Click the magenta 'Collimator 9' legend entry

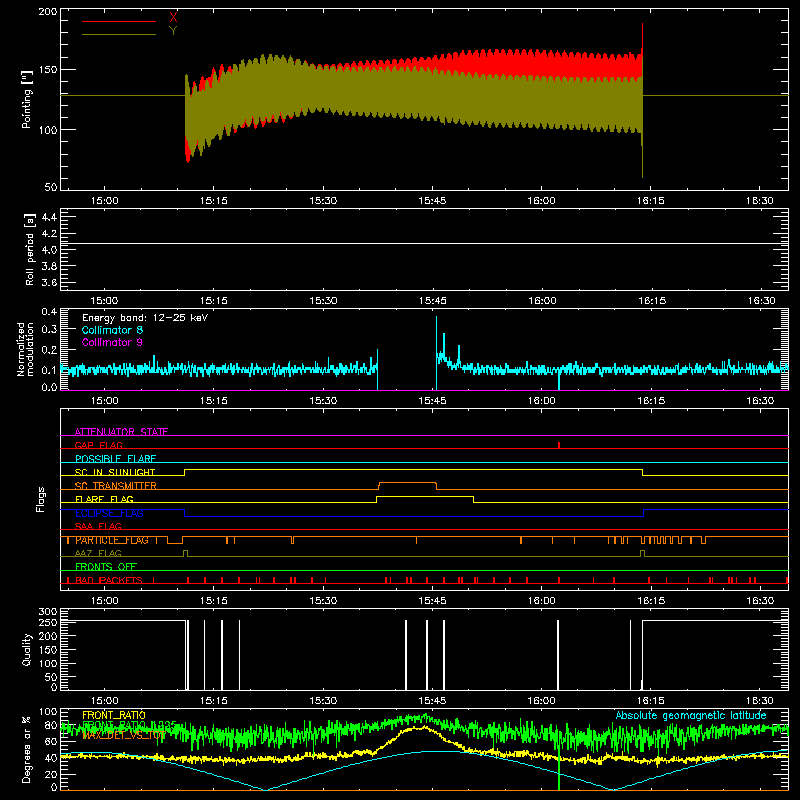112,342
